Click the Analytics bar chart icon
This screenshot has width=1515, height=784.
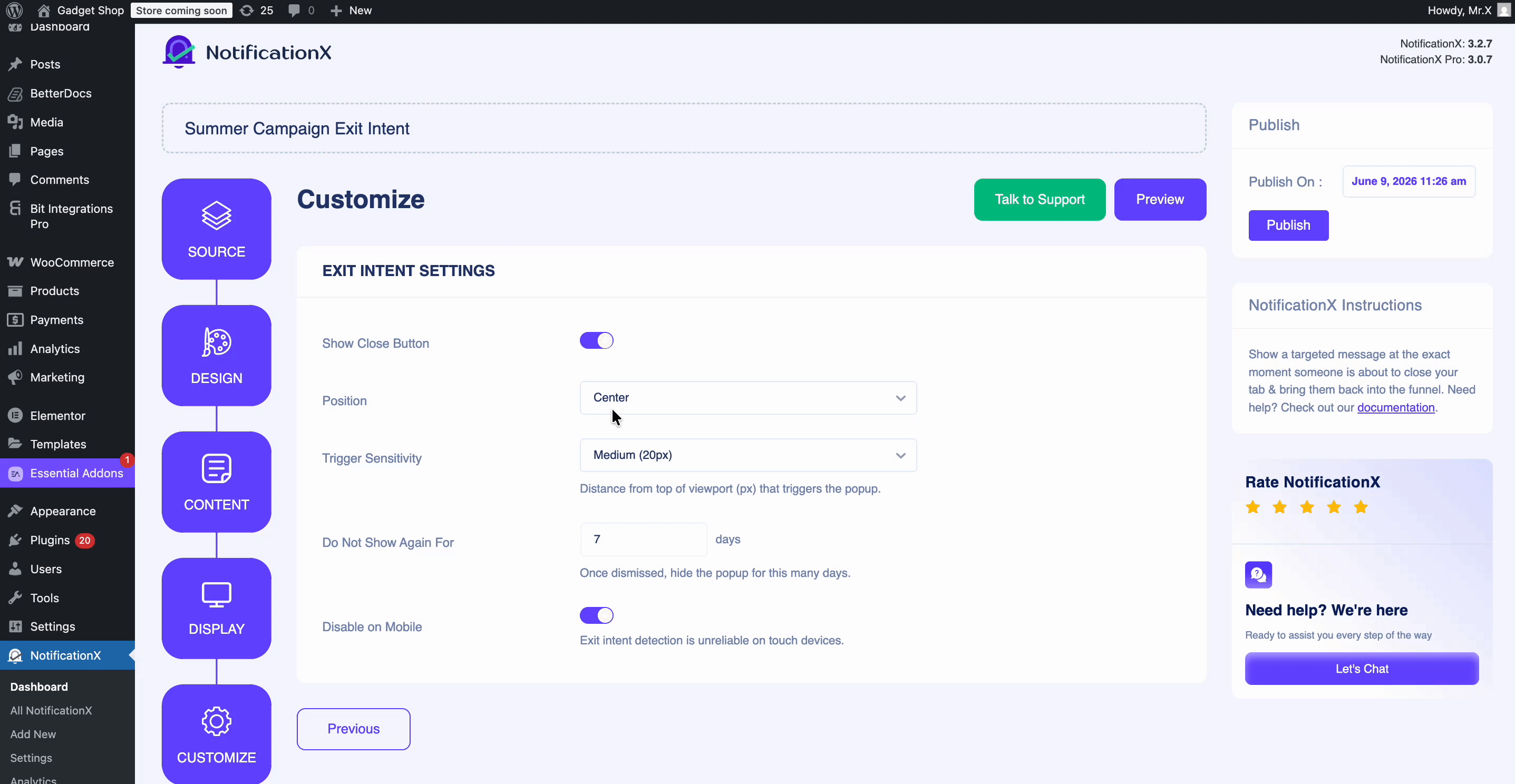pyautogui.click(x=15, y=348)
